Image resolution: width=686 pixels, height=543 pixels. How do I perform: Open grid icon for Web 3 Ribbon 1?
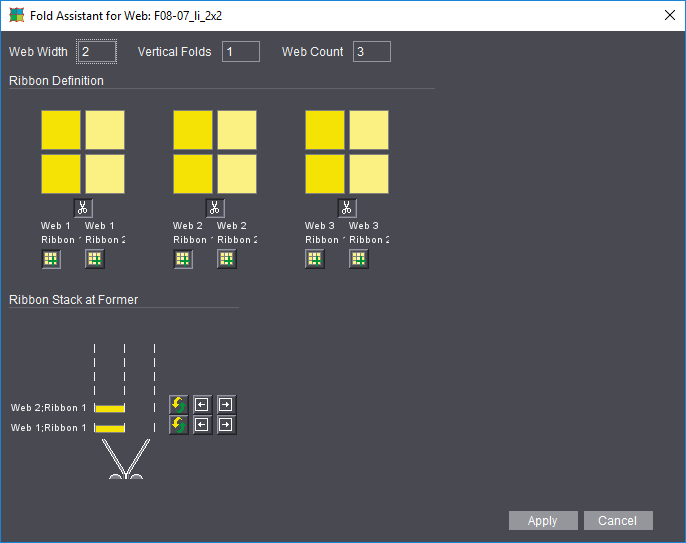[x=315, y=259]
